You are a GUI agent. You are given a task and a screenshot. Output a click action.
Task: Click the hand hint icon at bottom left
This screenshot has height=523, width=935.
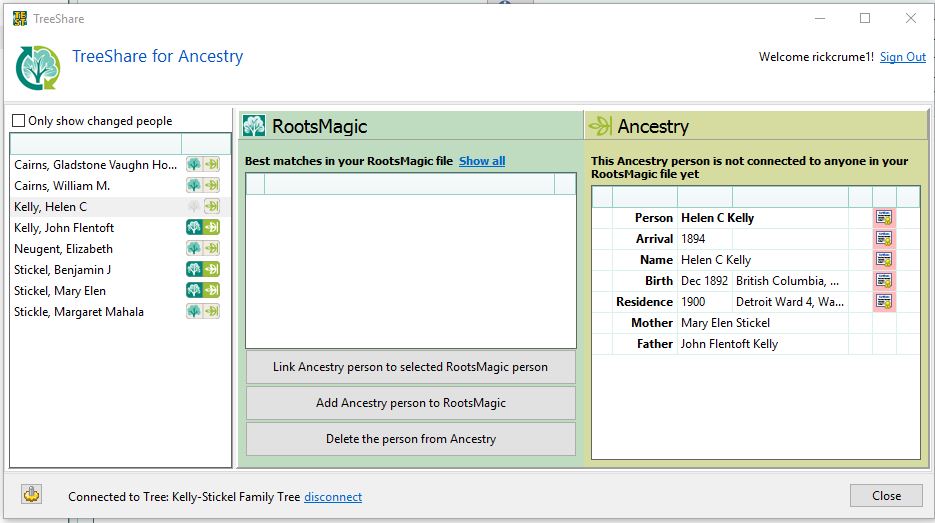point(32,494)
